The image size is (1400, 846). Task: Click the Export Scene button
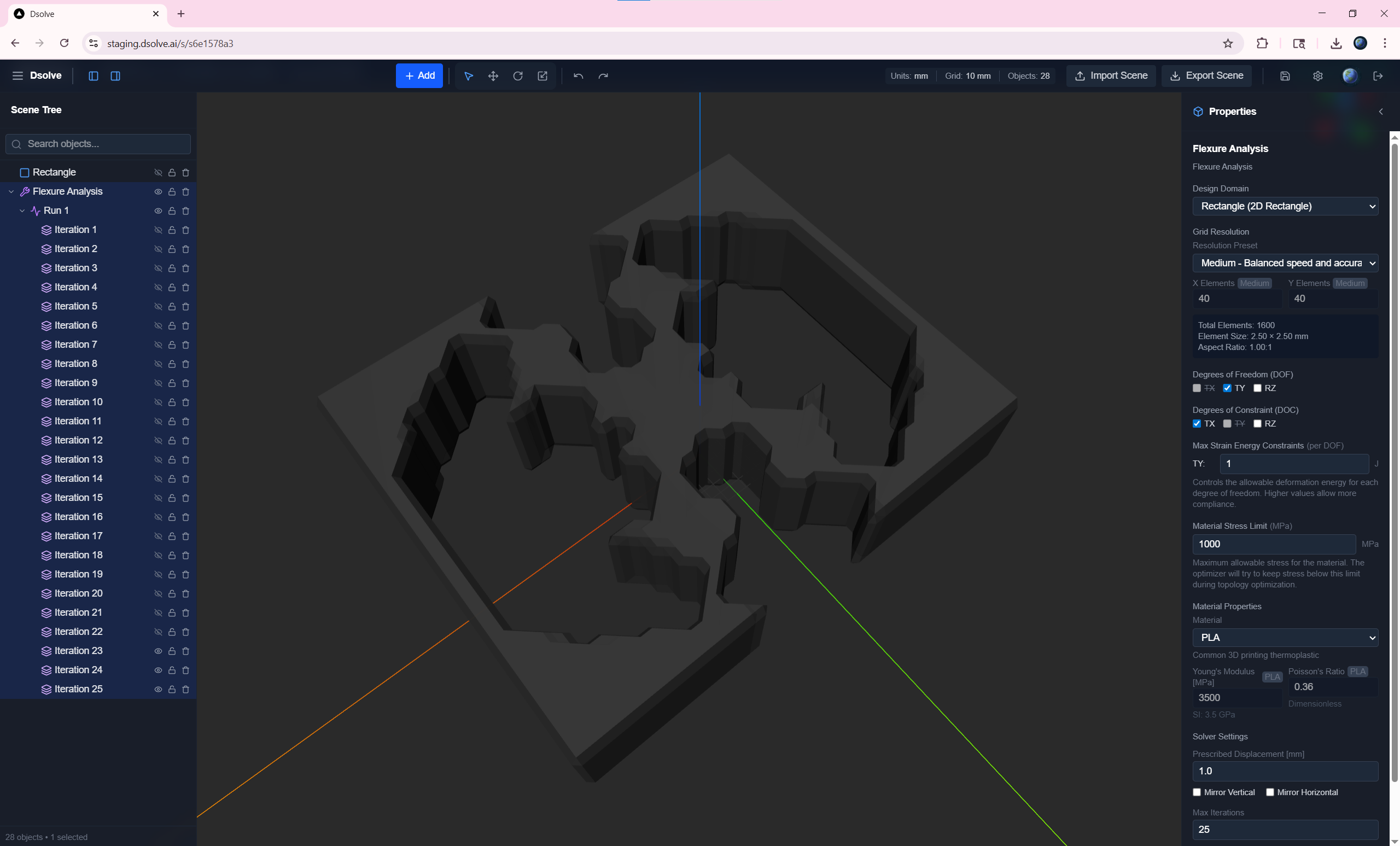1206,75
